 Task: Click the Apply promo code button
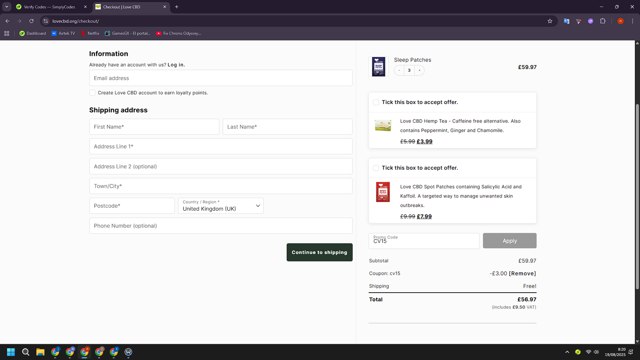[x=509, y=240]
